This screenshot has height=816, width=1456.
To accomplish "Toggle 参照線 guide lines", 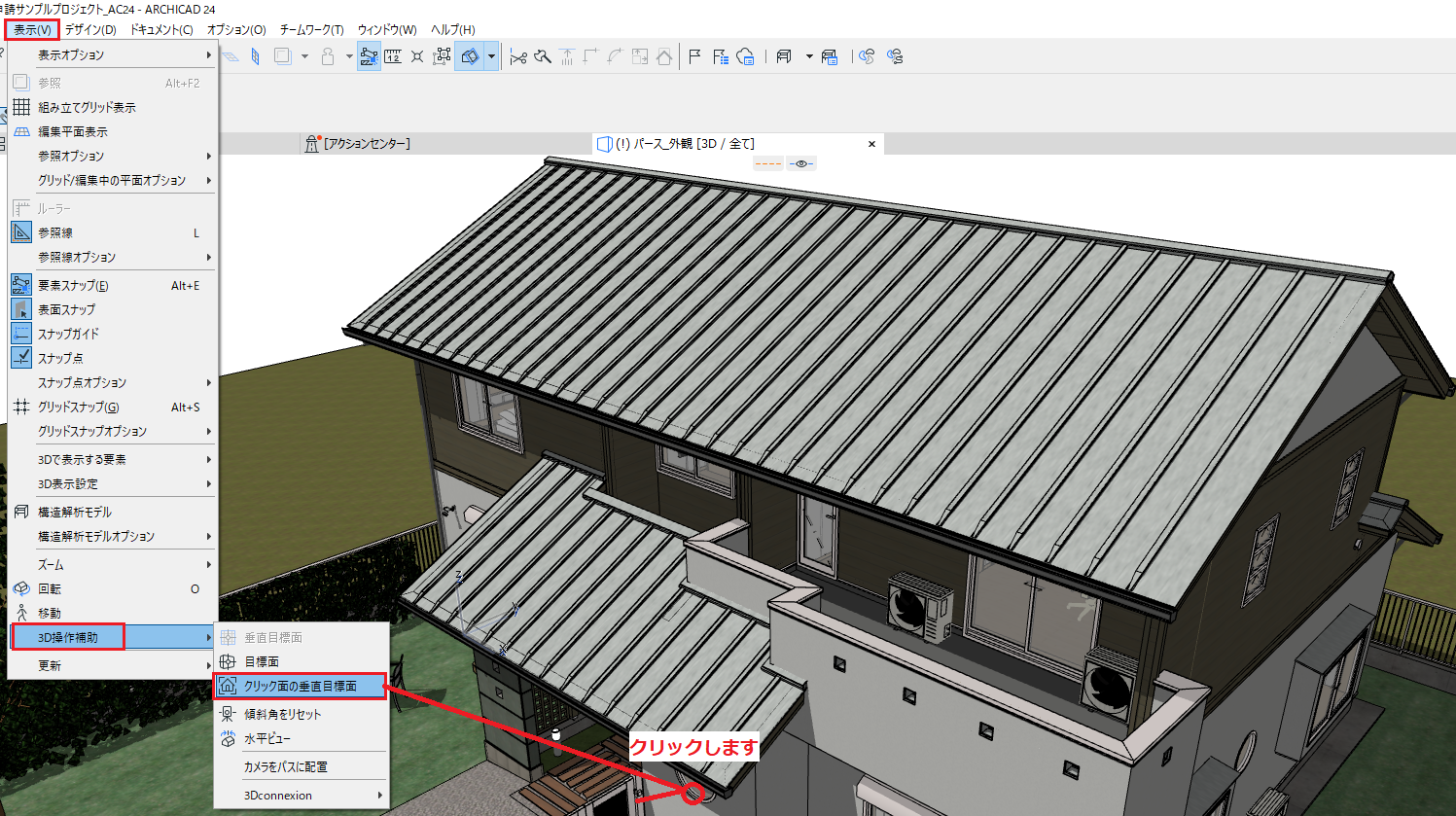I will click(113, 232).
